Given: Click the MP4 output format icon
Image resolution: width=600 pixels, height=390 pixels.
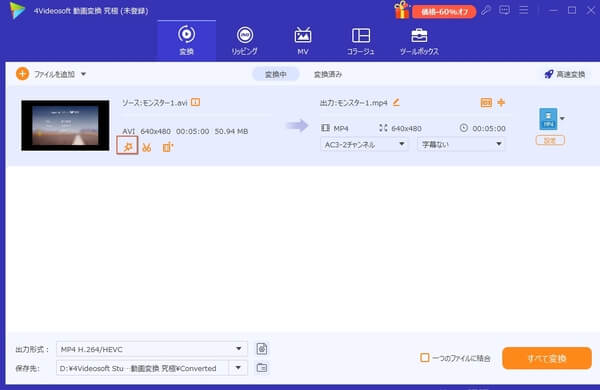Looking at the screenshot, I should pos(548,119).
